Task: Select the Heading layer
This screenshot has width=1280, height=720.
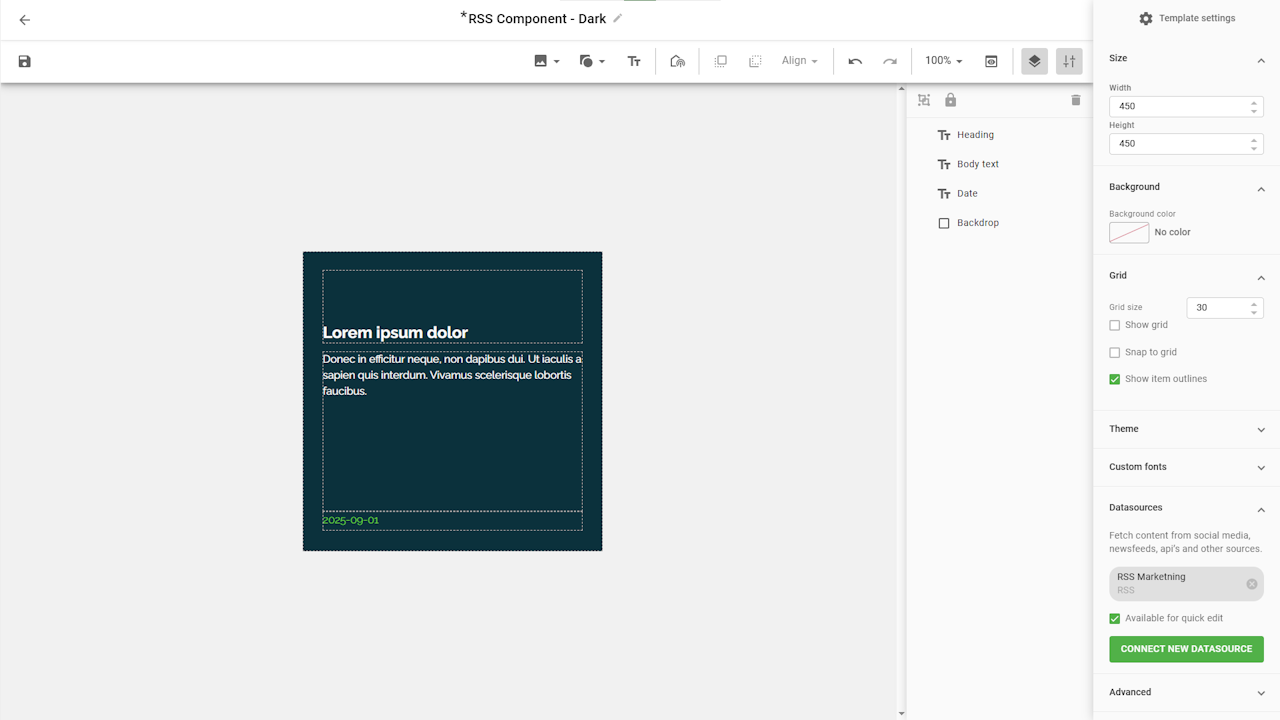Action: pyautogui.click(x=975, y=135)
